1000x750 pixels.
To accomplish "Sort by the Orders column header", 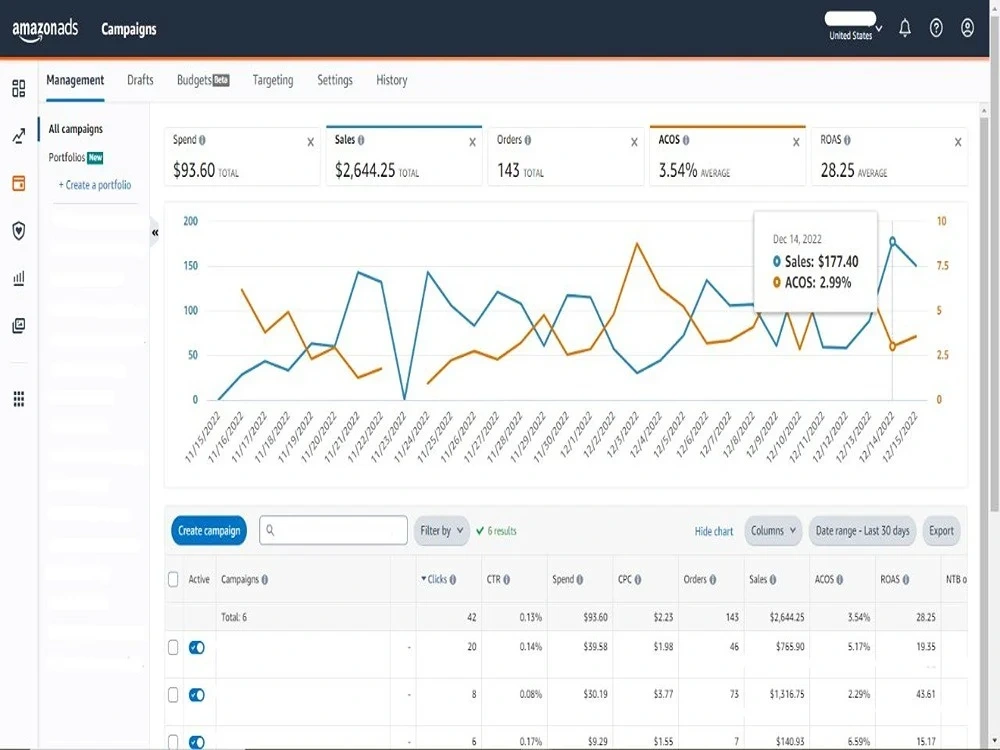I will click(695, 579).
